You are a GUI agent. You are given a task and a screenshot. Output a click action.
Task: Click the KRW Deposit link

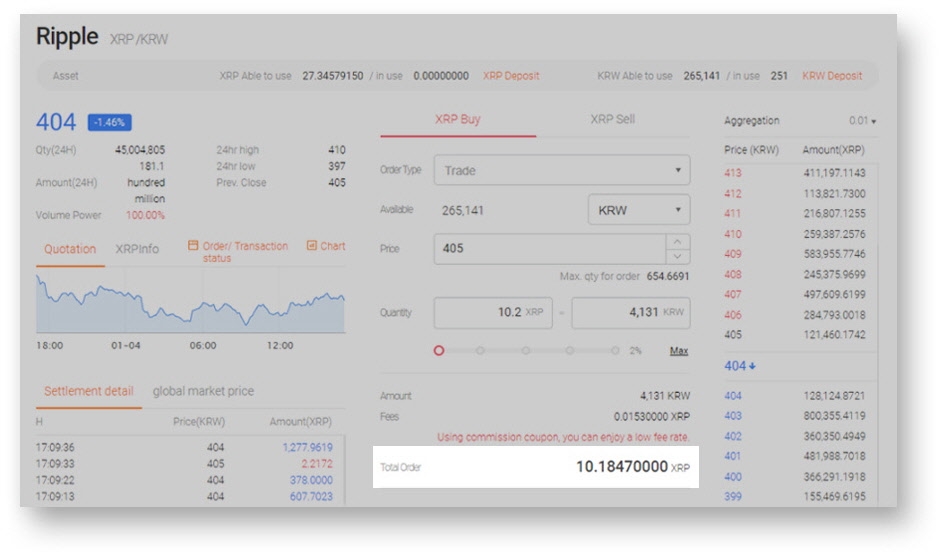coord(832,76)
